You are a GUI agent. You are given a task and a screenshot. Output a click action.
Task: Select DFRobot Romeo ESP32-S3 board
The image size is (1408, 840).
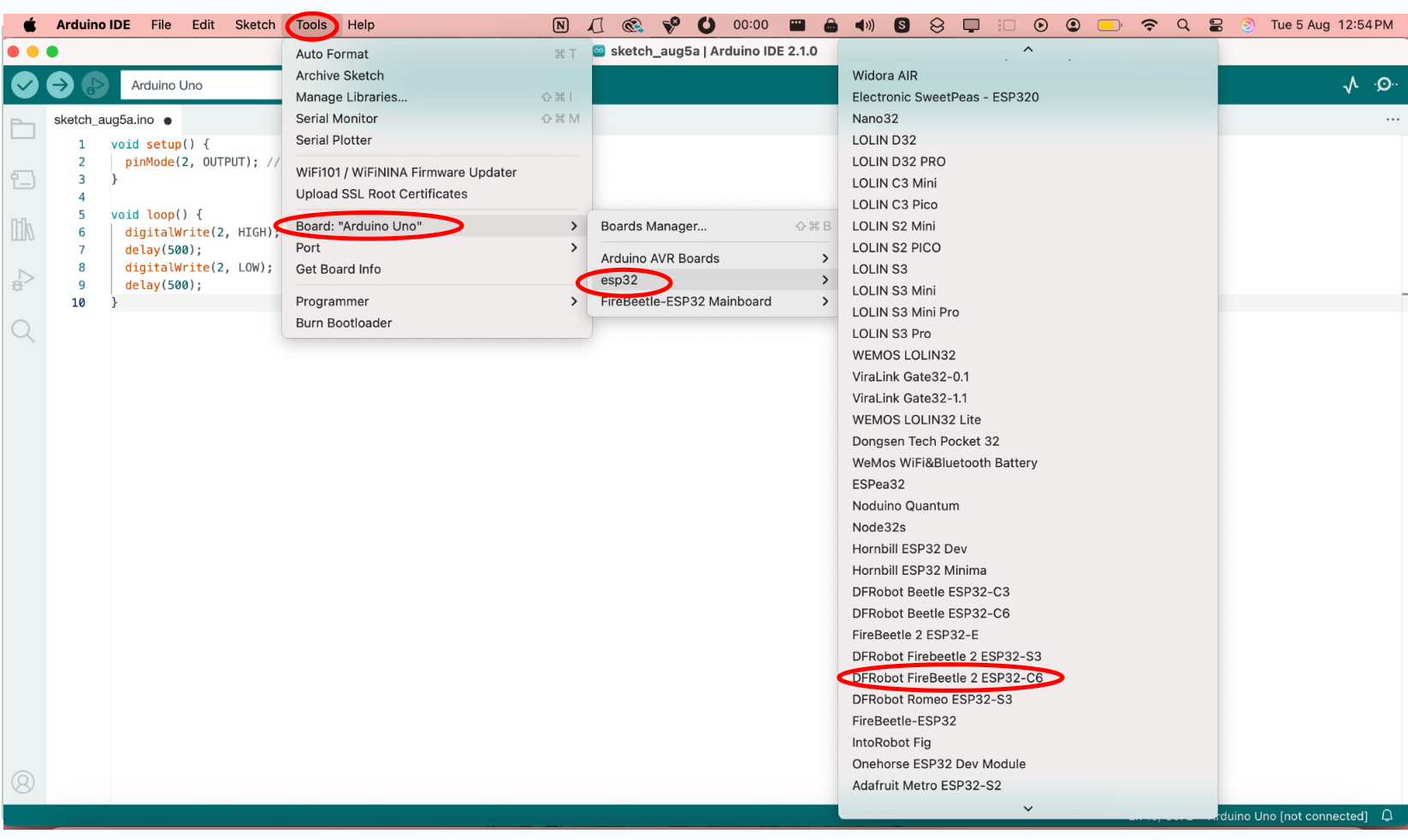1028,700
